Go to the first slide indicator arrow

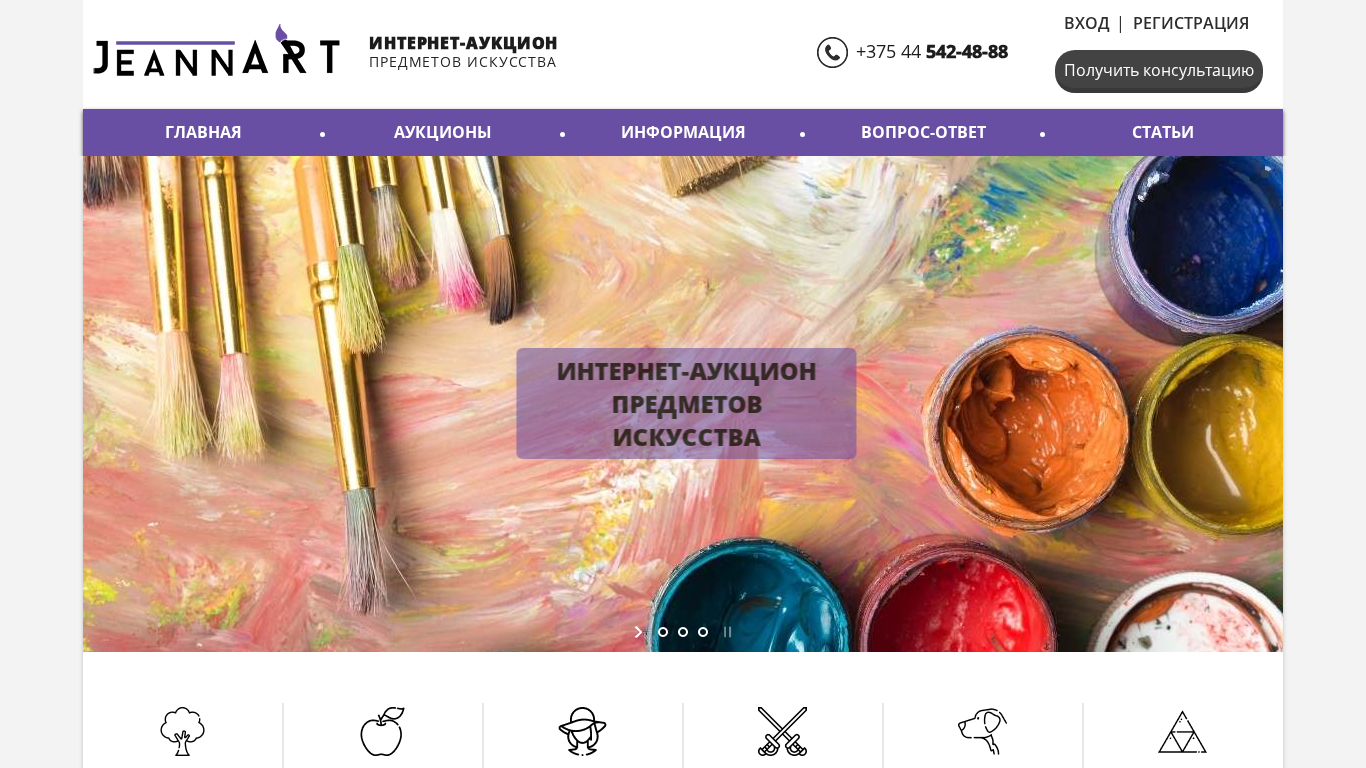pyautogui.click(x=639, y=632)
